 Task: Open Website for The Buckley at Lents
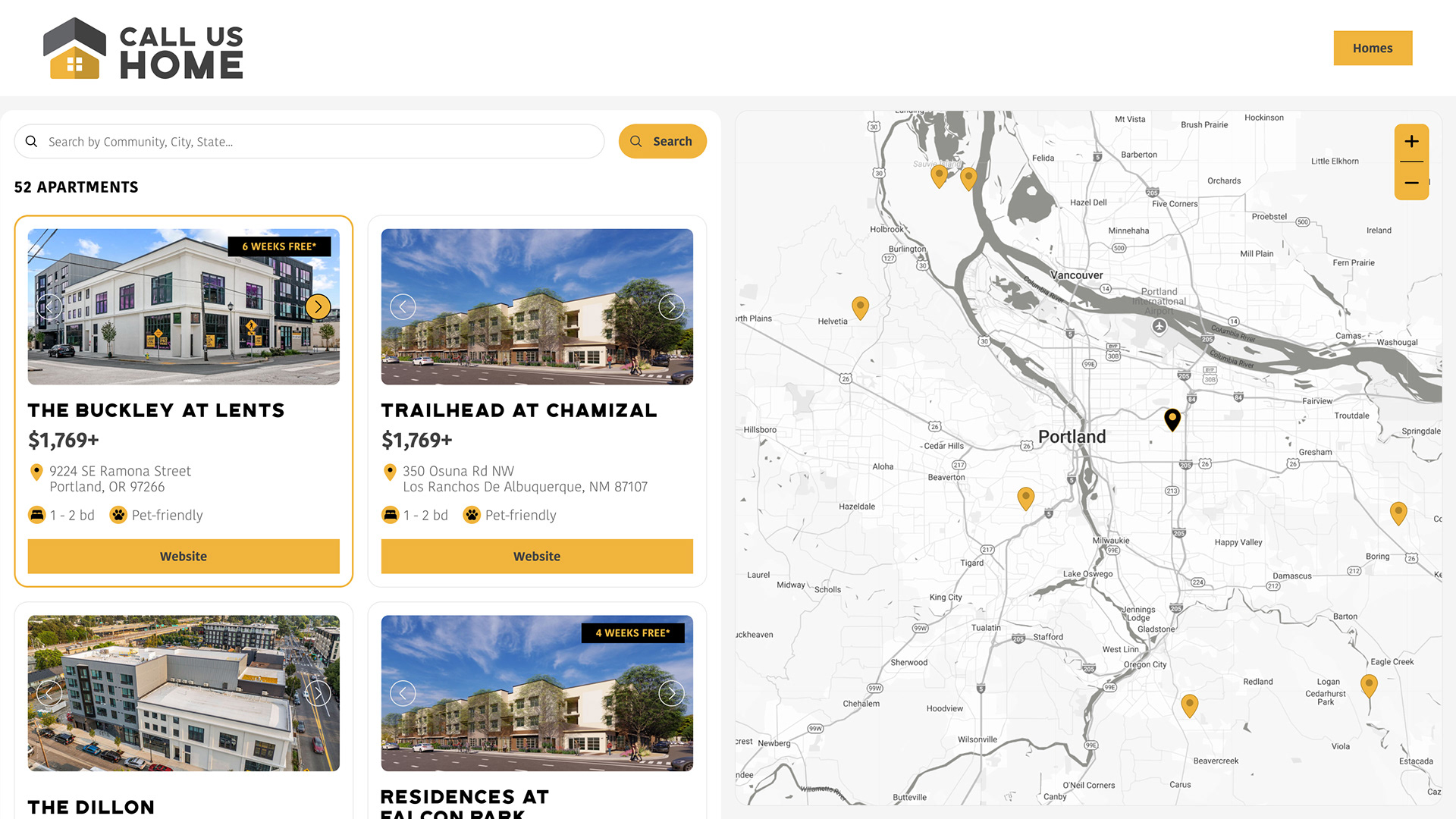point(184,556)
